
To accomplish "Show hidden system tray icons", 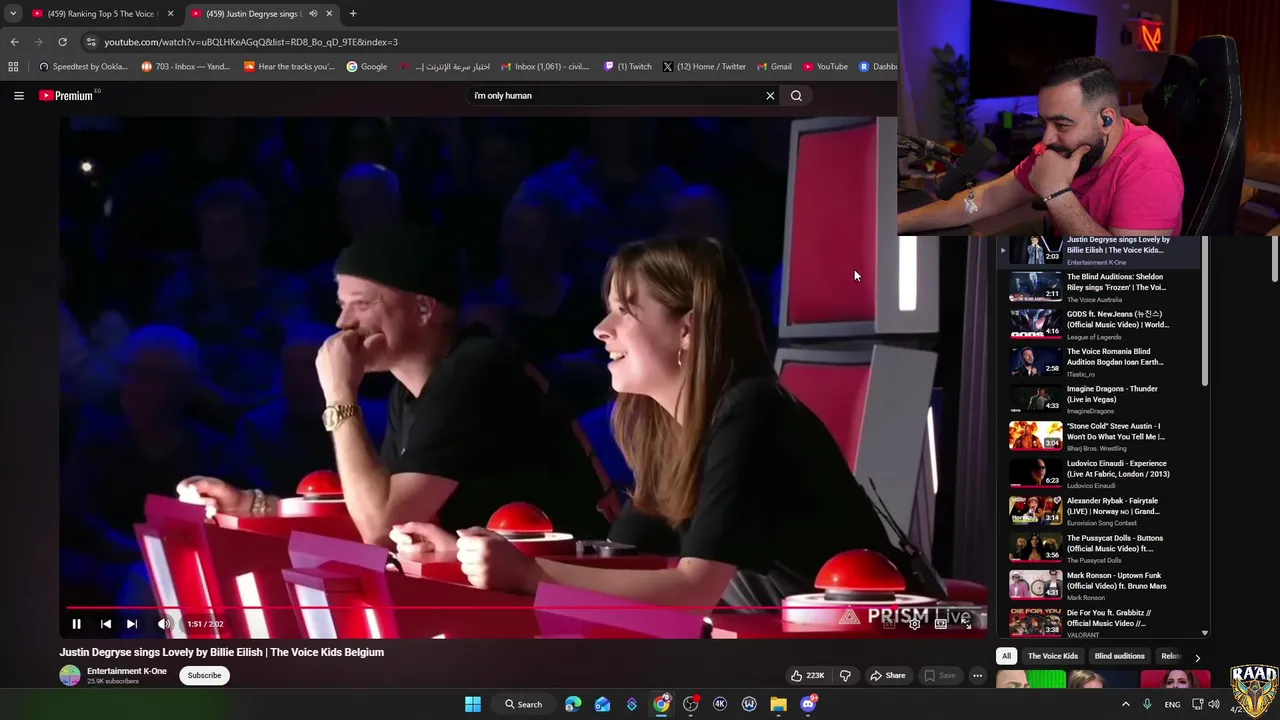I will tap(1125, 704).
